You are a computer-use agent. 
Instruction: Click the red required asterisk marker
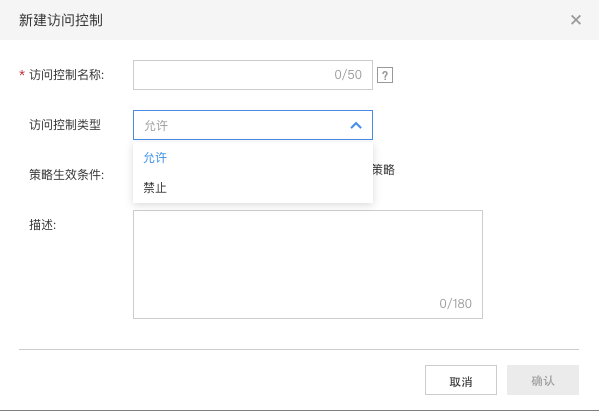tap(22, 74)
